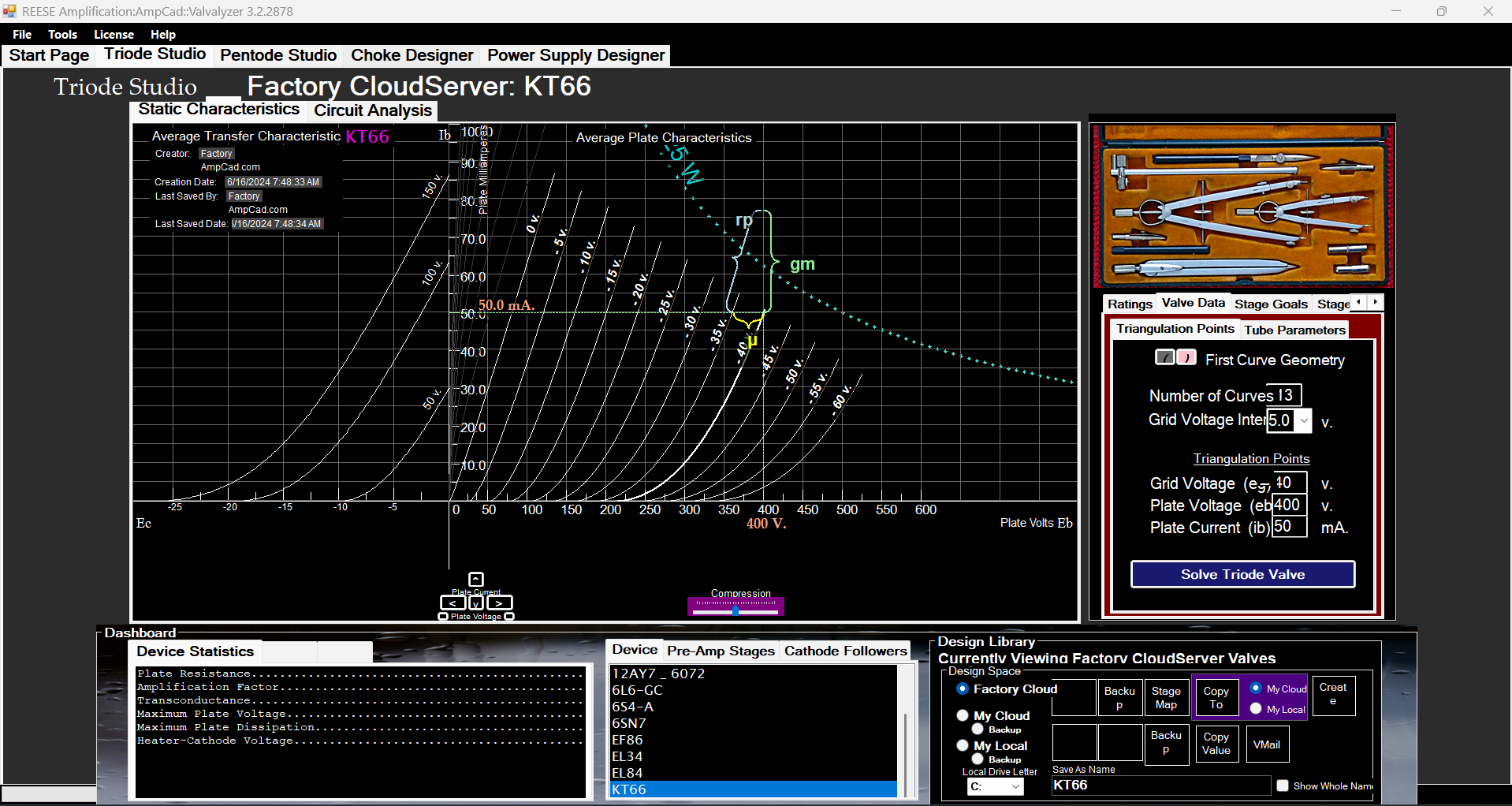This screenshot has height=806, width=1512.
Task: Choose My Cloud as Copy To target
Action: (x=1256, y=688)
